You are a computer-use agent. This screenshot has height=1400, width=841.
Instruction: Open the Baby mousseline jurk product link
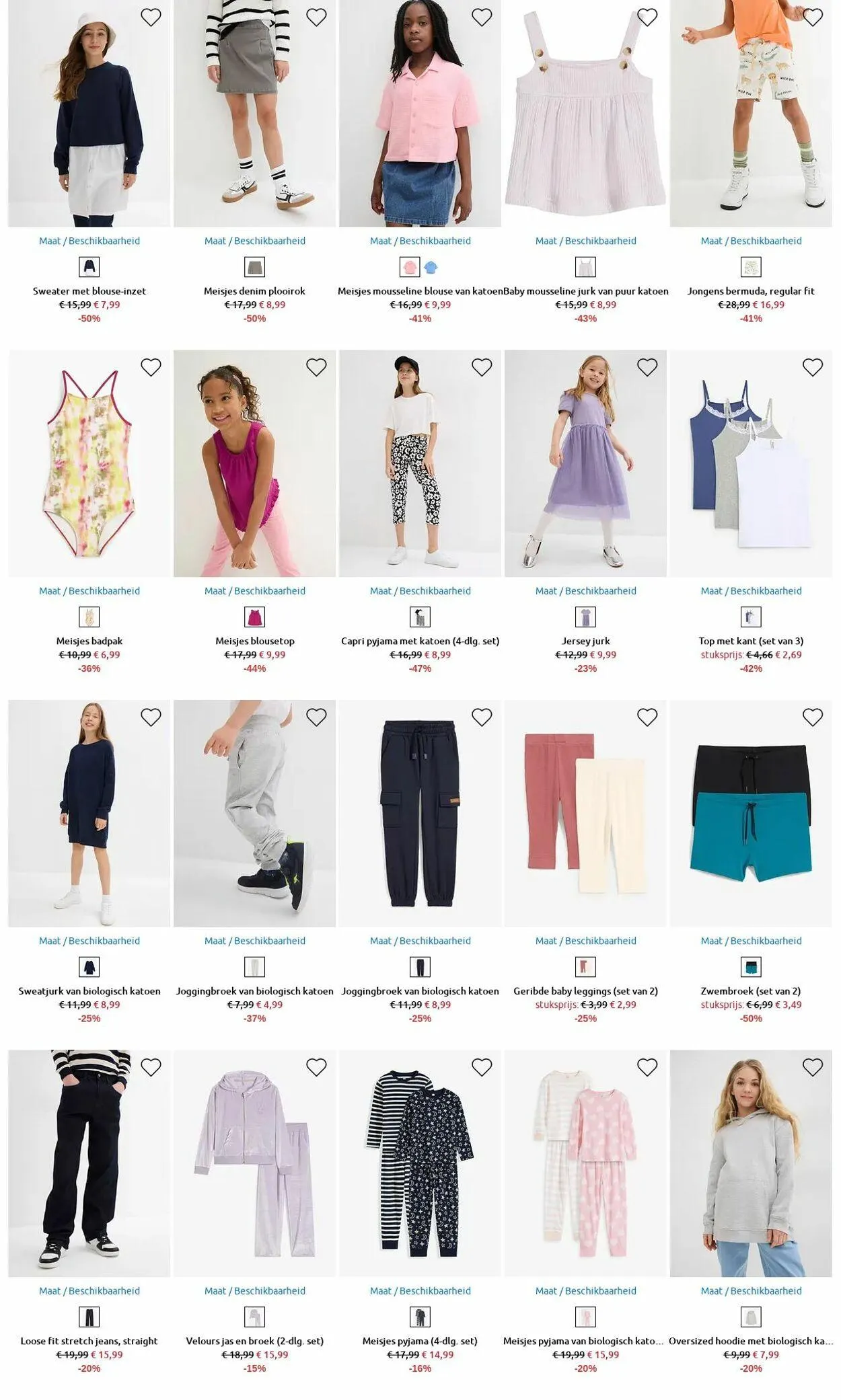tap(586, 290)
